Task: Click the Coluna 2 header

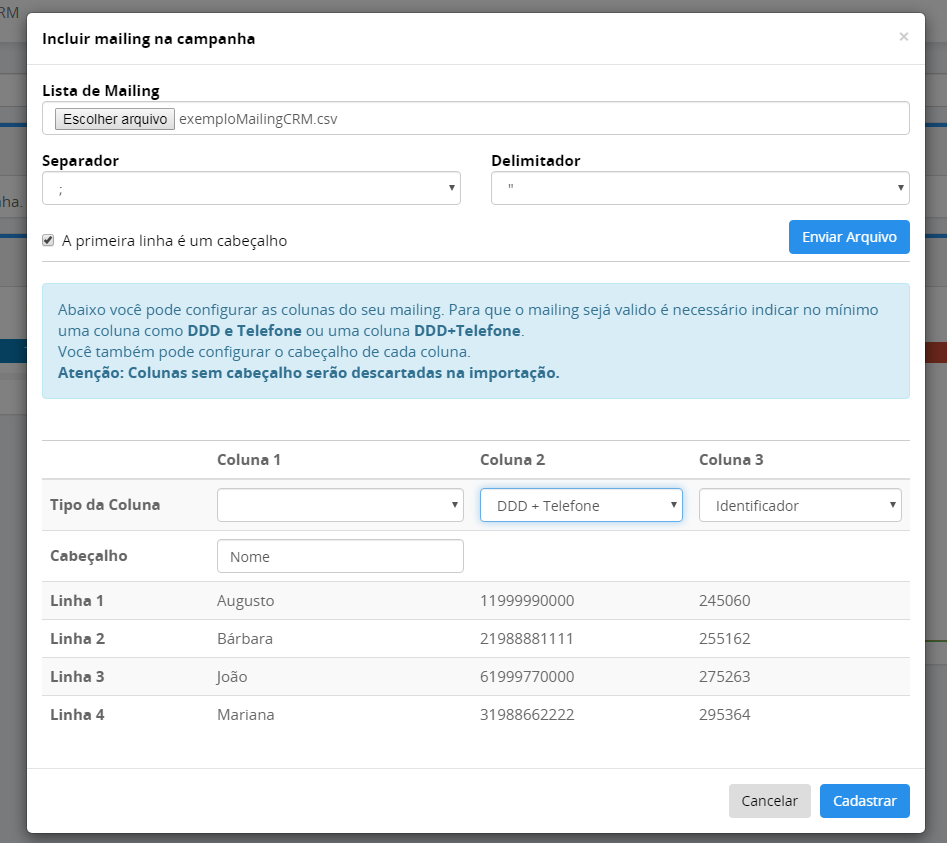Action: pyautogui.click(x=512, y=460)
